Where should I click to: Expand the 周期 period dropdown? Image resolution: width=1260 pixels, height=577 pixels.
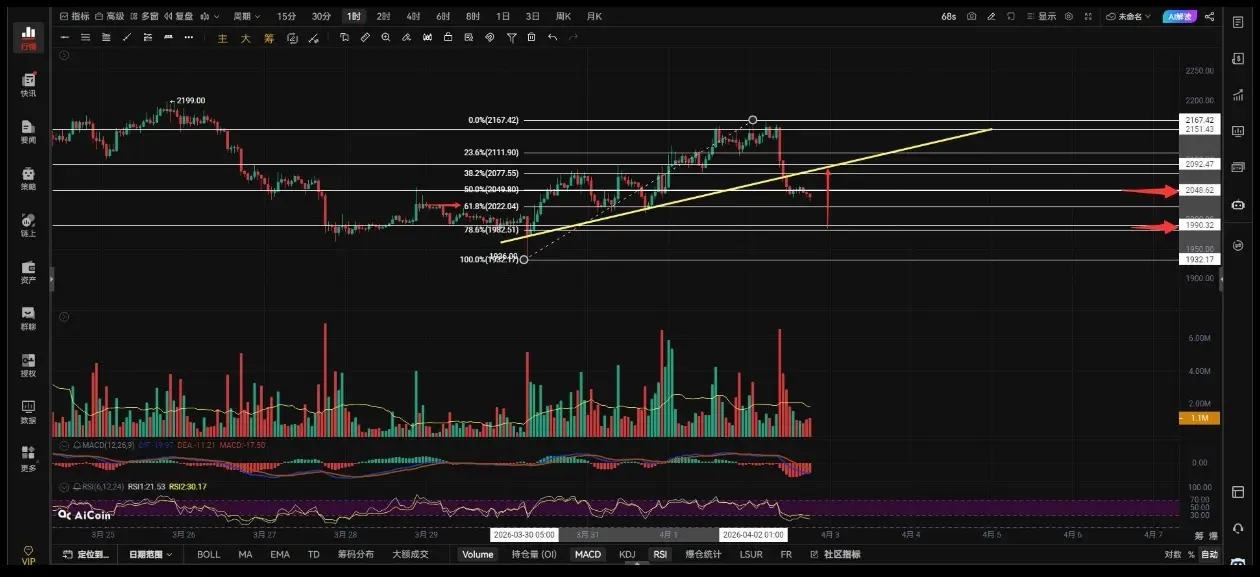[x=246, y=16]
